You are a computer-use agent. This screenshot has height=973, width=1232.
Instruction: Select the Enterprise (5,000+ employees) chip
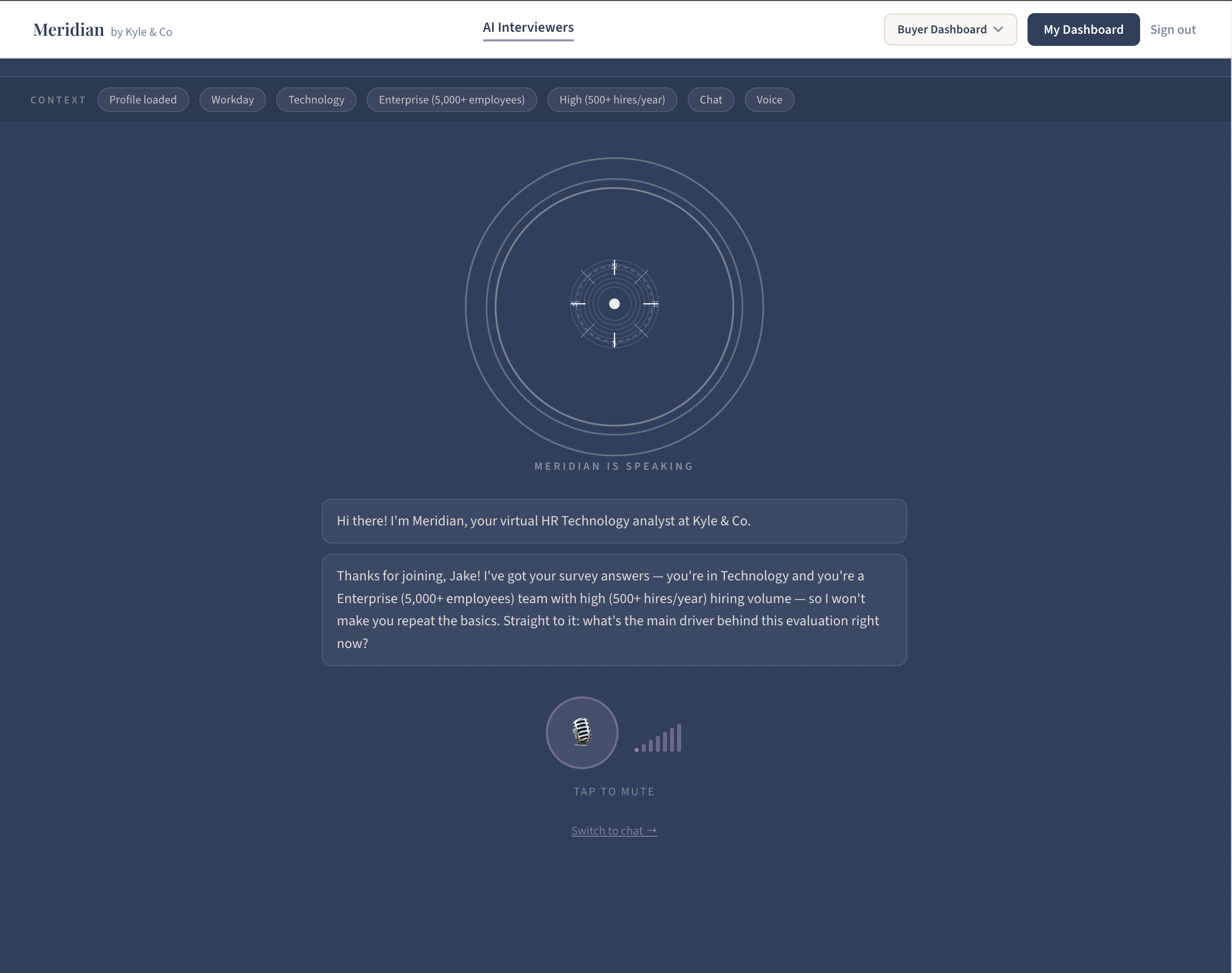[x=452, y=100]
